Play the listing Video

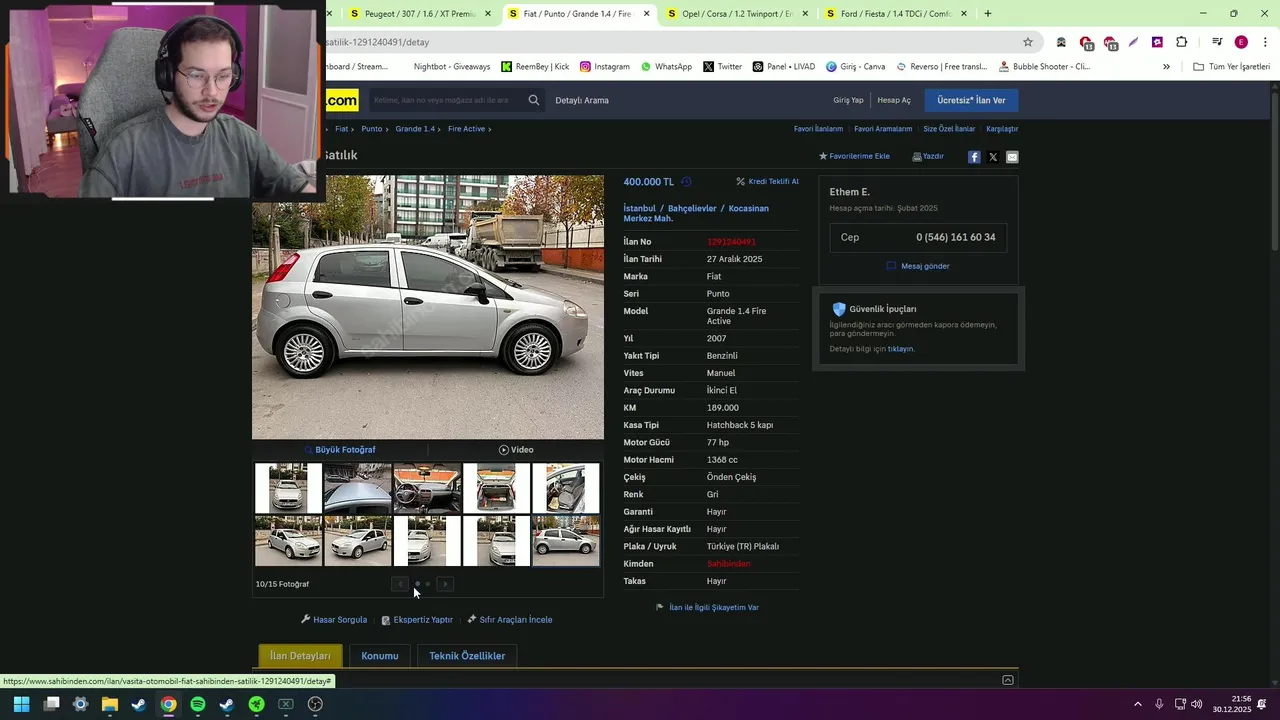pyautogui.click(x=516, y=450)
